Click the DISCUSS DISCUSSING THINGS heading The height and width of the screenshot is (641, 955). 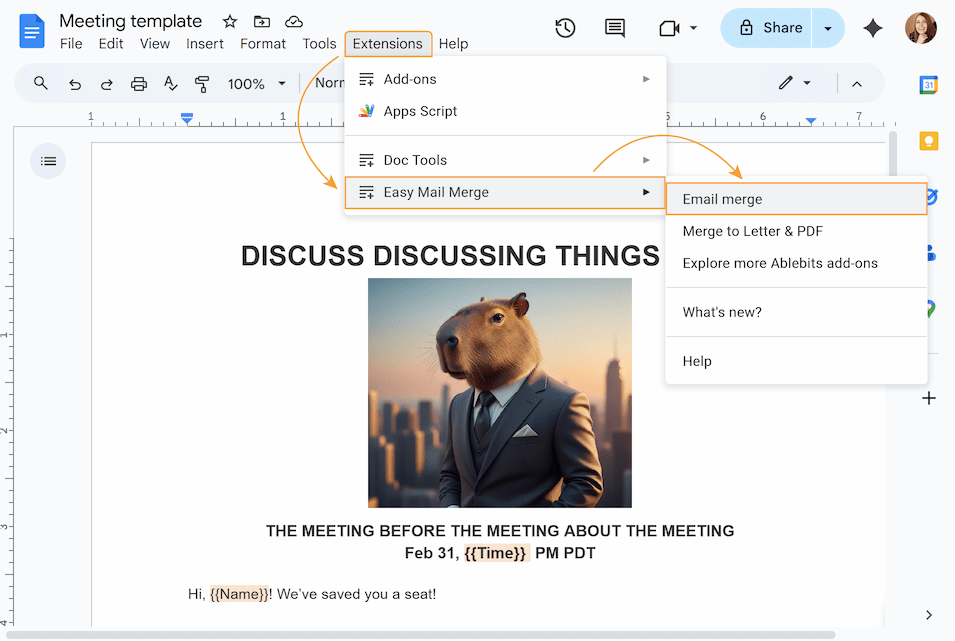(450, 256)
